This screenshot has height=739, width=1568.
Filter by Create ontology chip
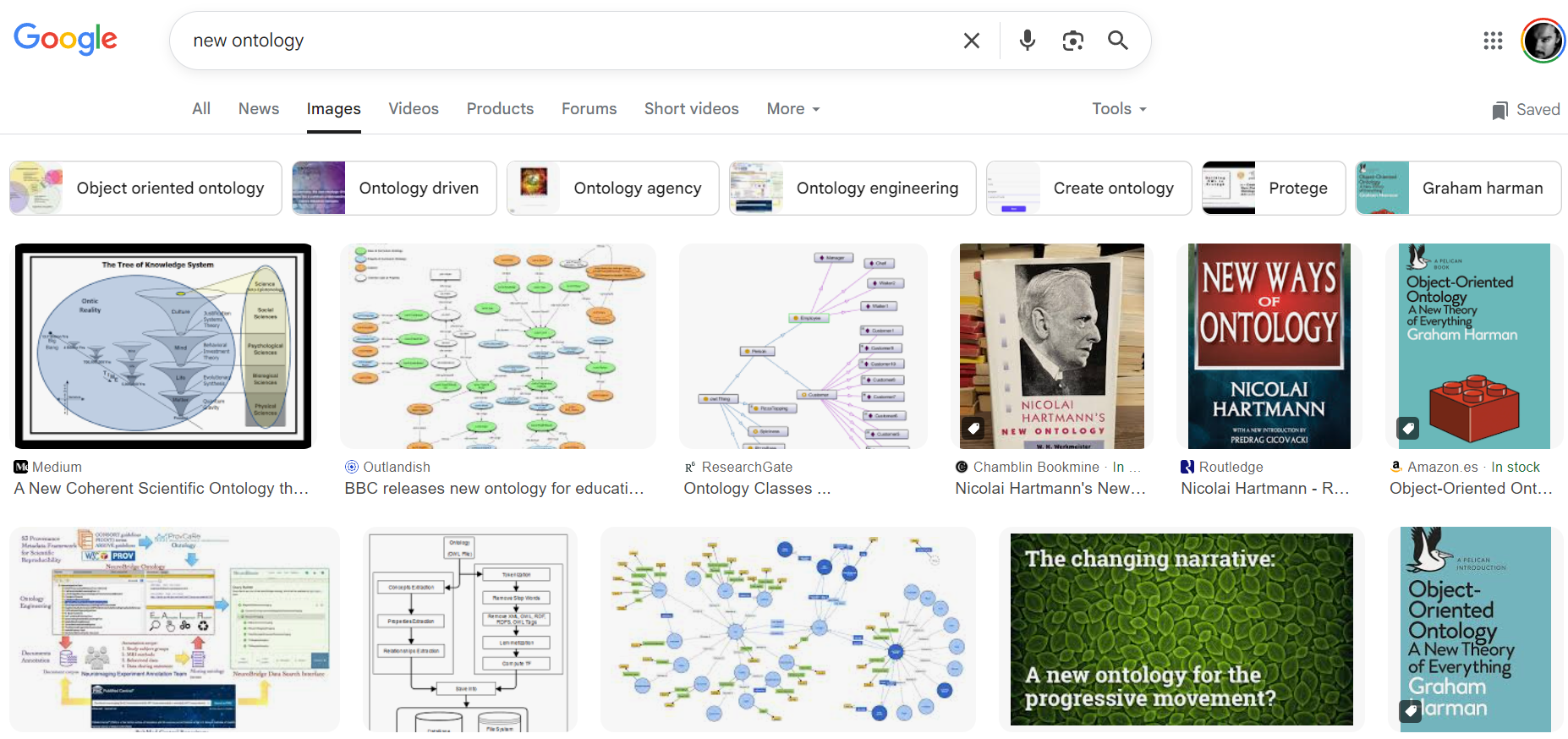(1089, 188)
